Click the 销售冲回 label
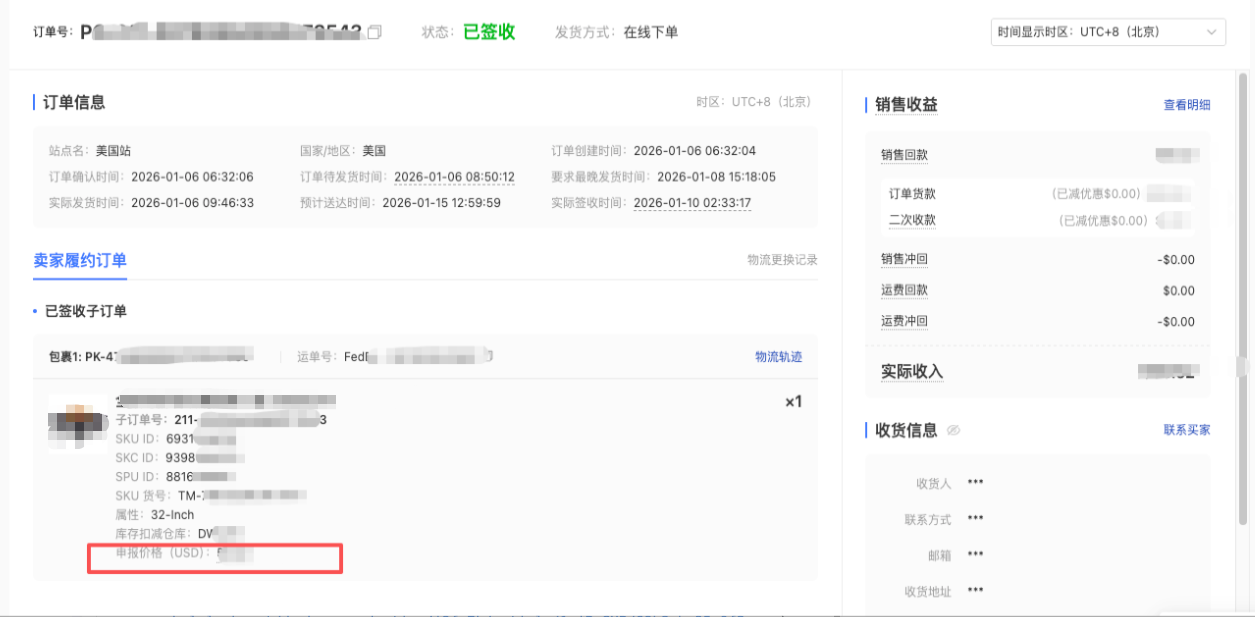 tap(904, 260)
